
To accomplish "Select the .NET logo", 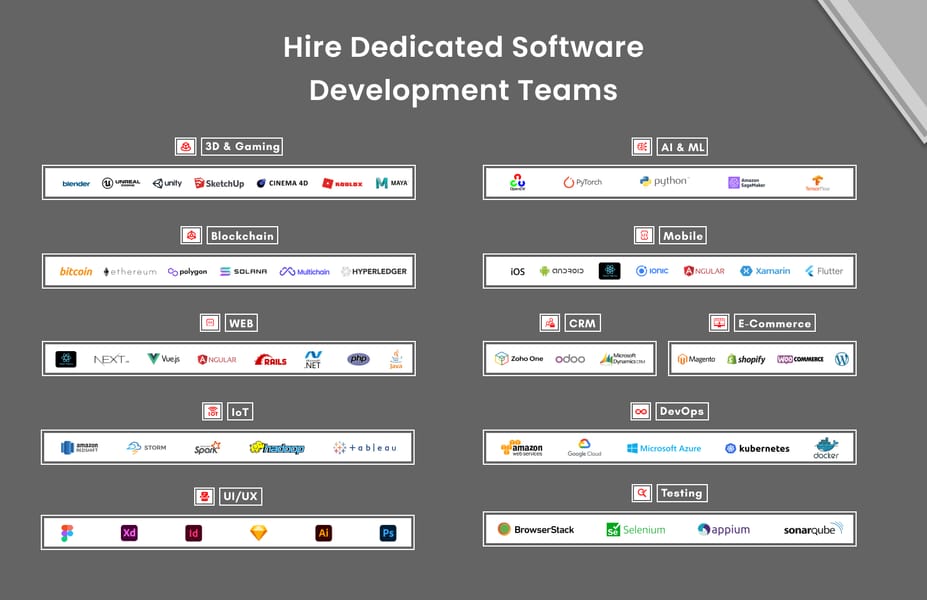I will [313, 359].
